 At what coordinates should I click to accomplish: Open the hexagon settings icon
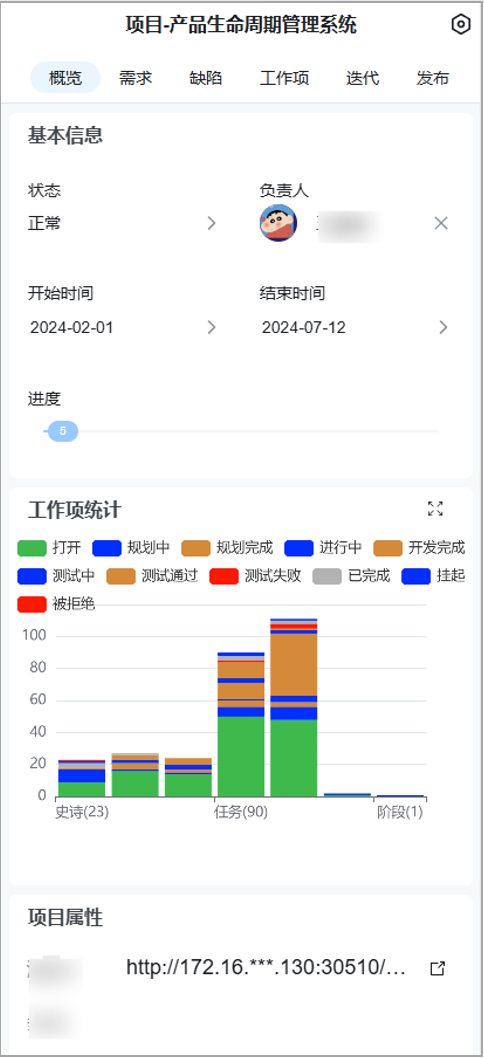(x=460, y=25)
